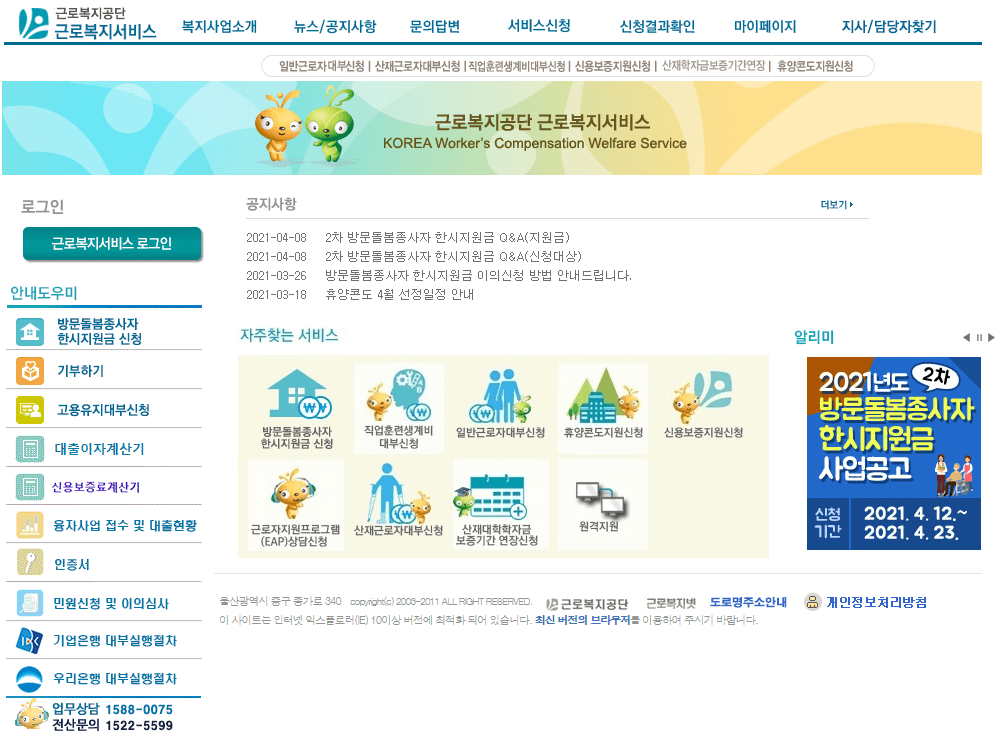Click the 업무상담 1588-0075 text

point(112,710)
